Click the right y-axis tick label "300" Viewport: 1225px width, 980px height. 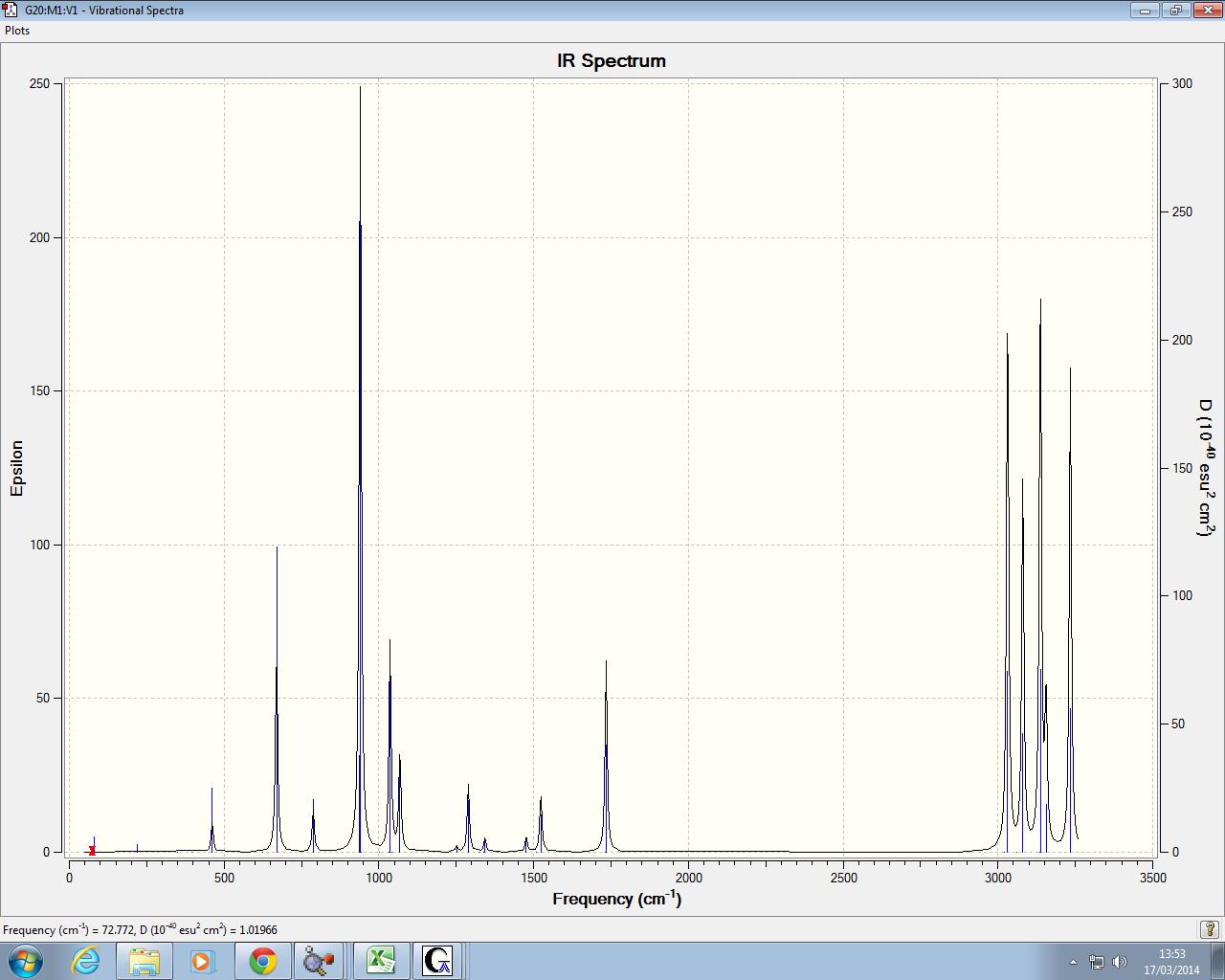pyautogui.click(x=1182, y=83)
